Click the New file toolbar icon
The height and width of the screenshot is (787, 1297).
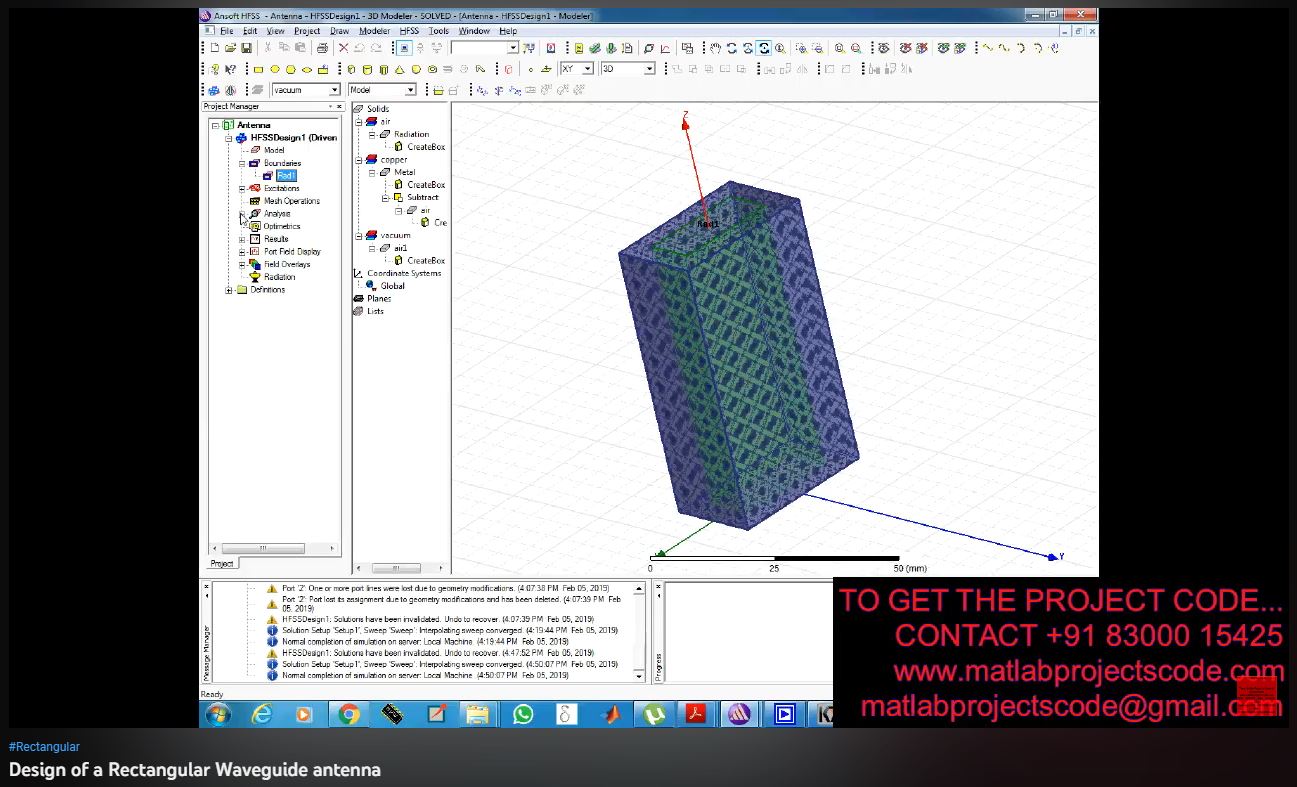(215, 48)
